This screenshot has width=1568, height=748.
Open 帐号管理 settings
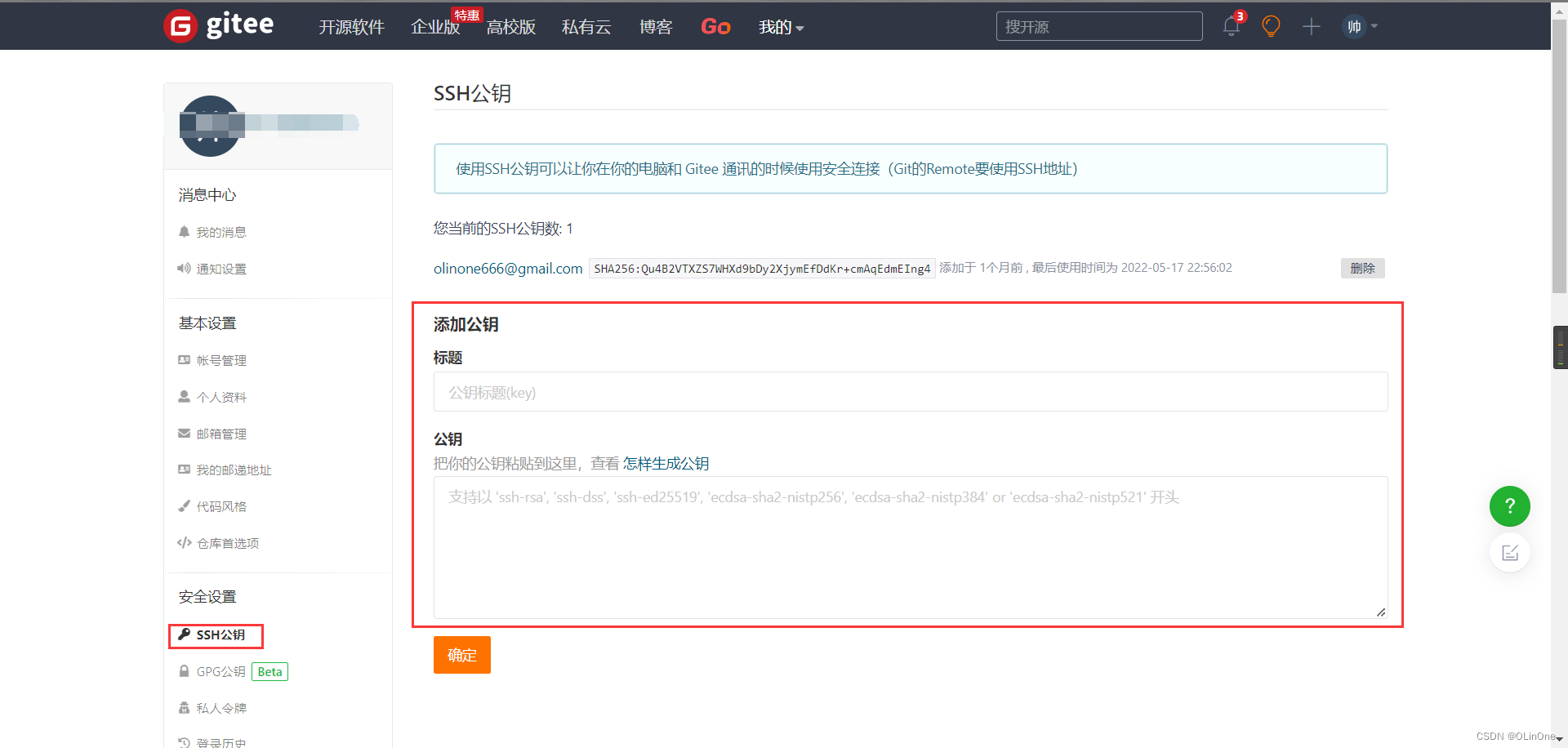click(221, 360)
